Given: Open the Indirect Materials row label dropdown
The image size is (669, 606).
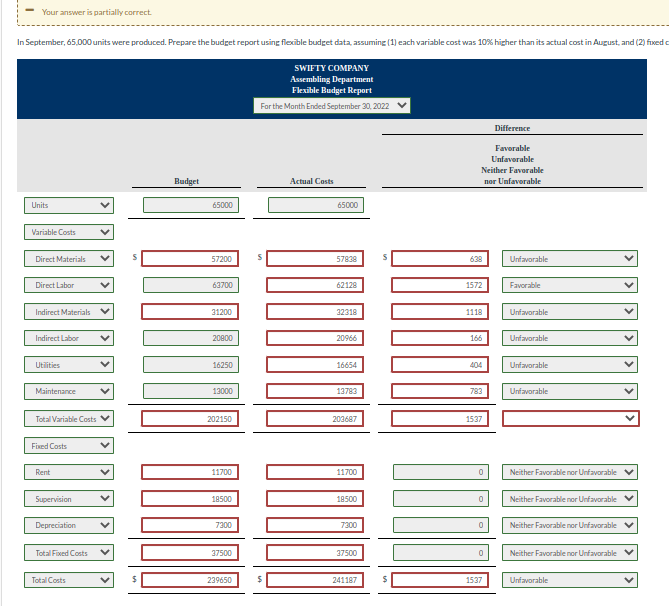Looking at the screenshot, I should coord(69,312).
